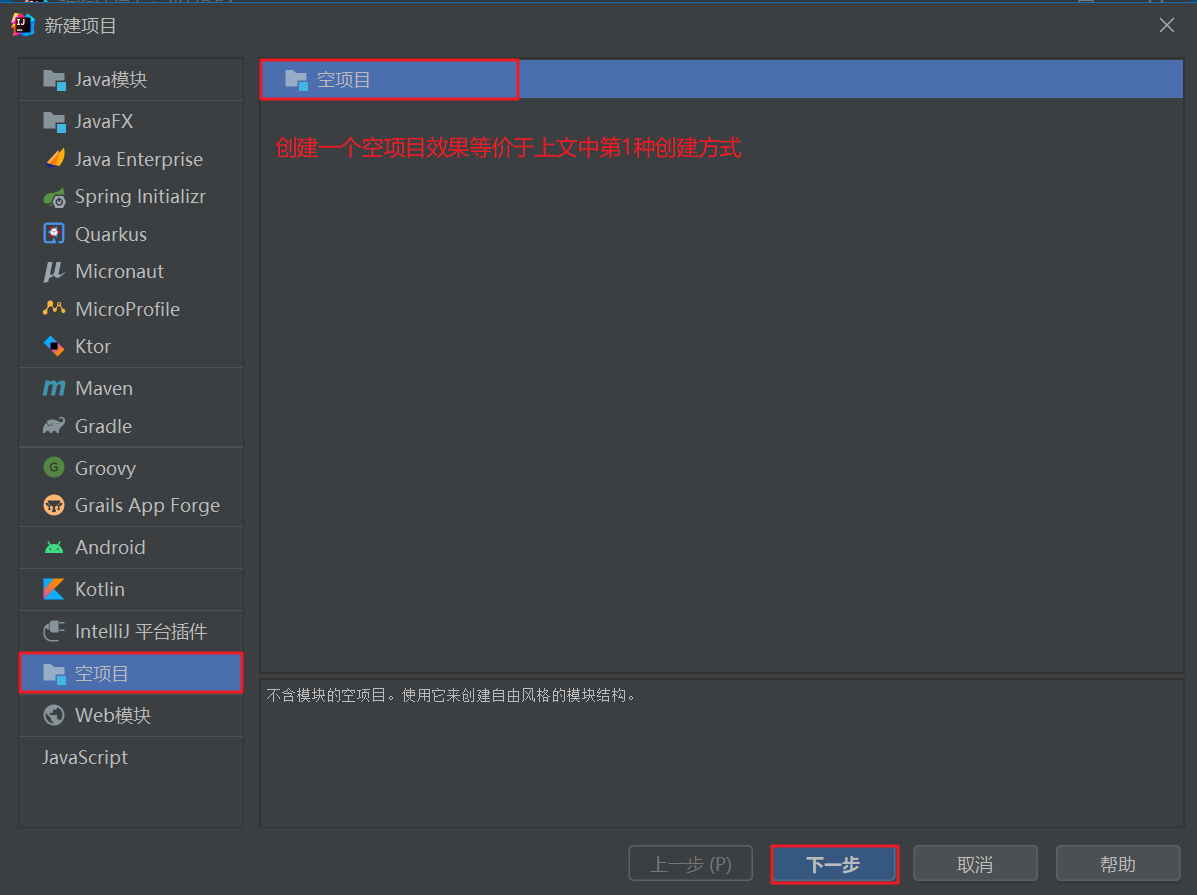Click the folder icon in the 空项目 header
1197x895 pixels.
pos(296,79)
